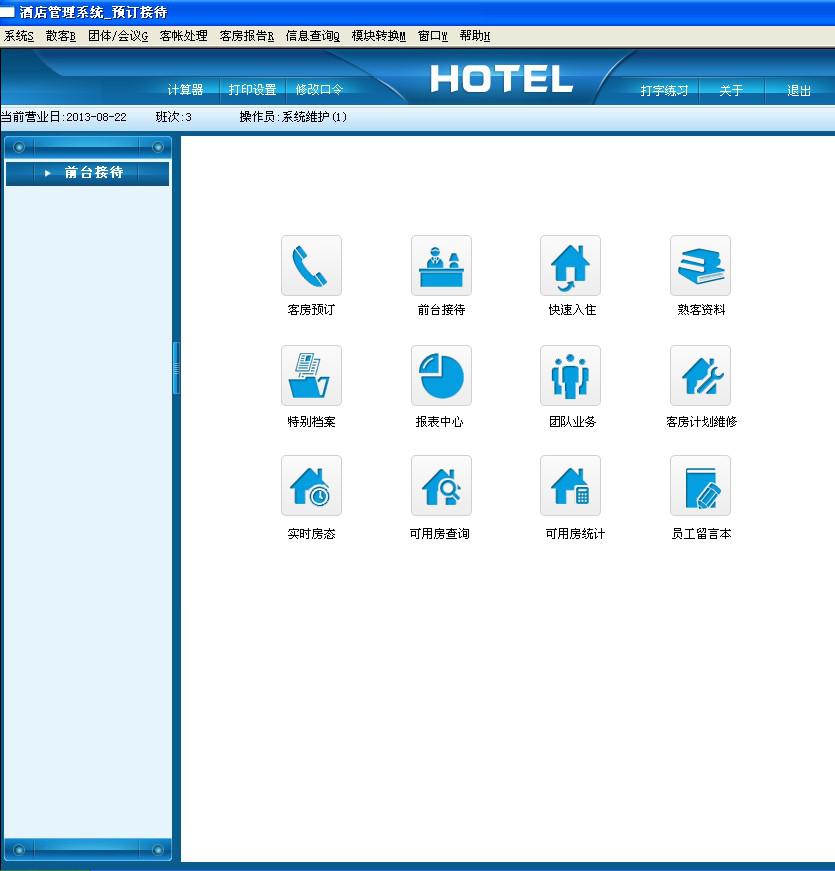Click the 员工留言本 label text

tap(701, 534)
